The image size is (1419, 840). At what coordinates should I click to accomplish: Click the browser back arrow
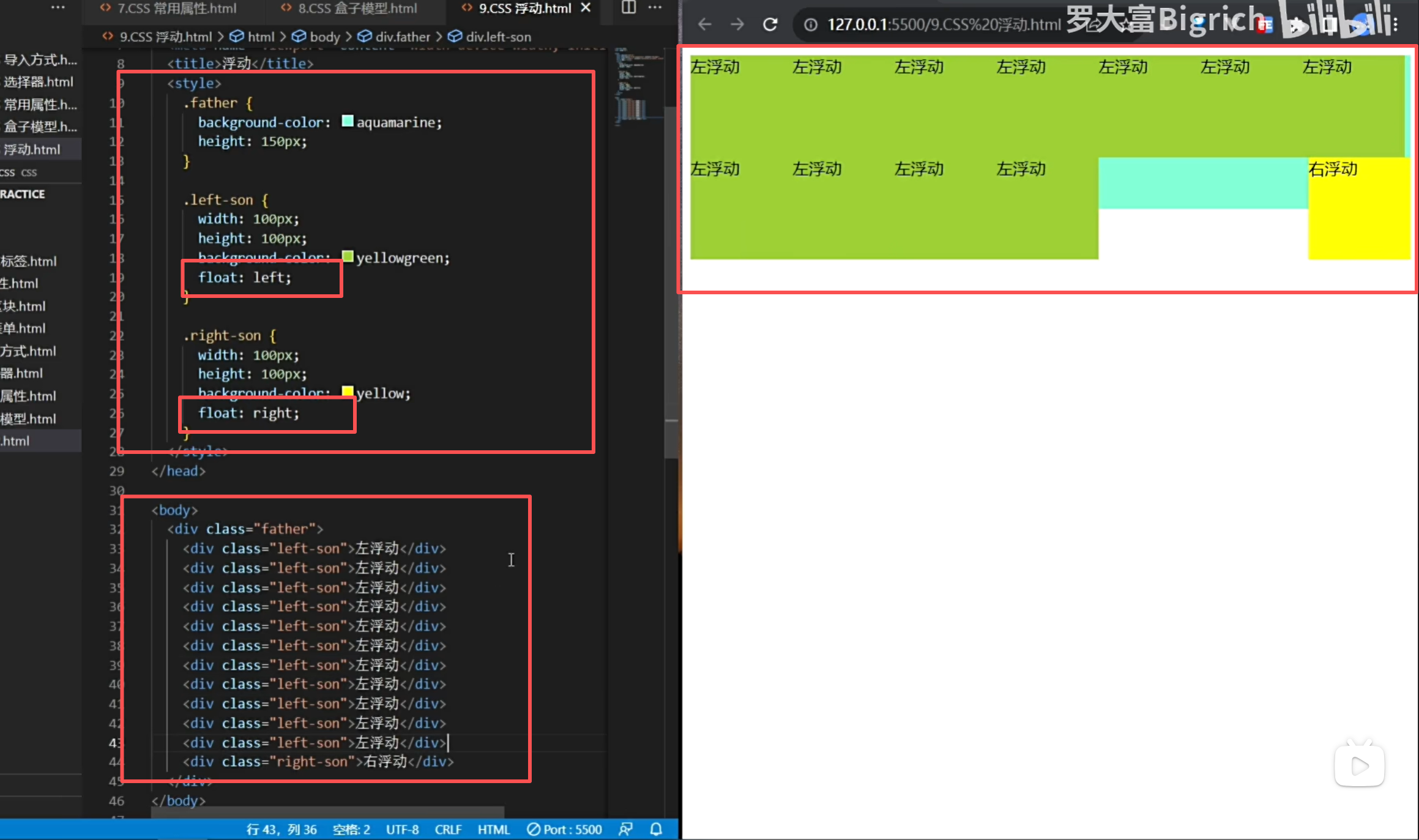coord(705,24)
